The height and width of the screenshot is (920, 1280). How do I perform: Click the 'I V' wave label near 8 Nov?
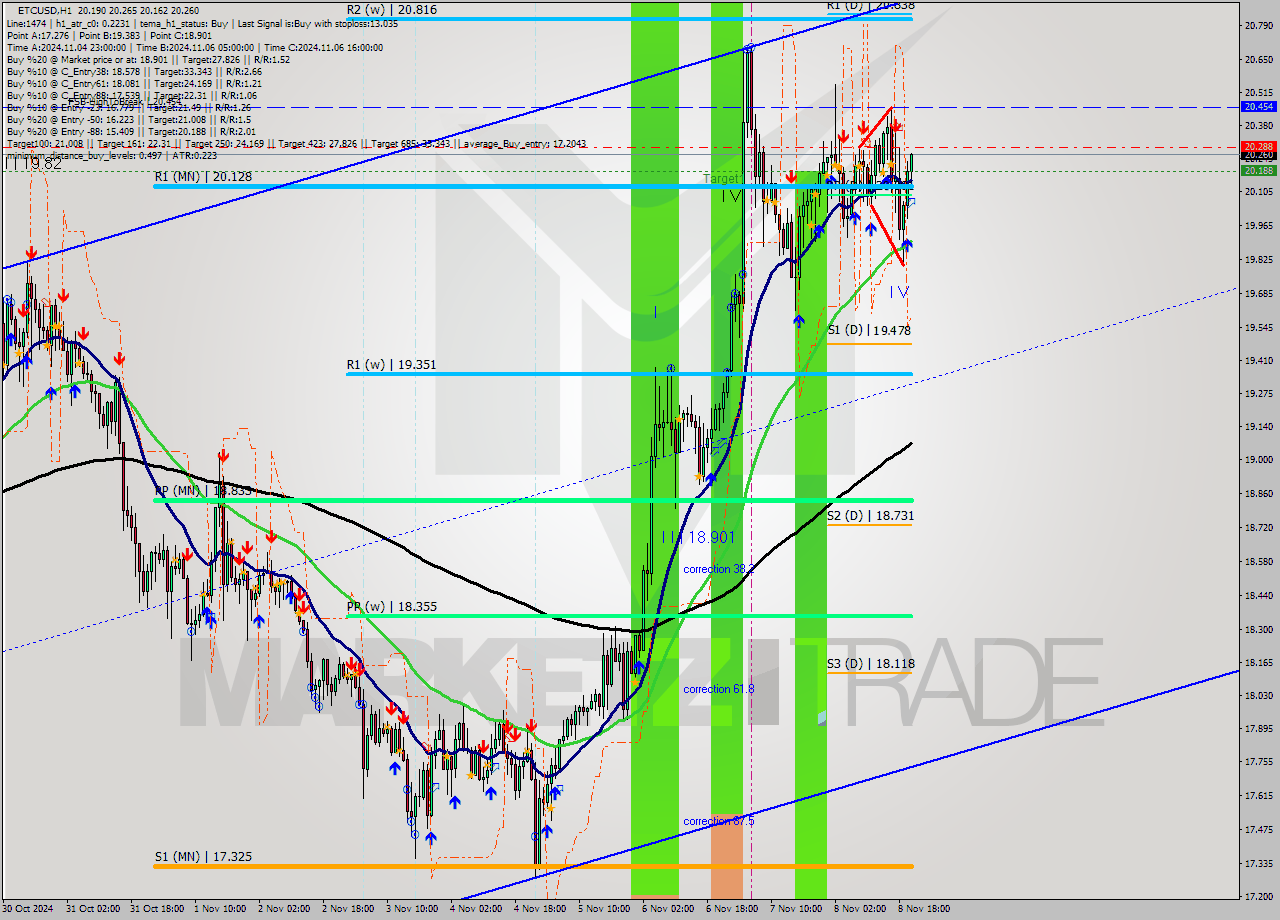pos(899,292)
